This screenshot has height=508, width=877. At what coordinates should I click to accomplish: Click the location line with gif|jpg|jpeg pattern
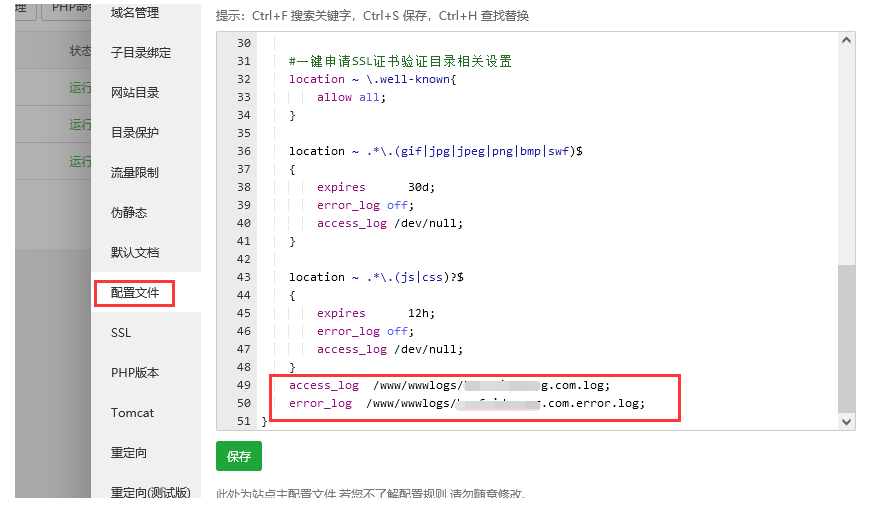click(436, 151)
